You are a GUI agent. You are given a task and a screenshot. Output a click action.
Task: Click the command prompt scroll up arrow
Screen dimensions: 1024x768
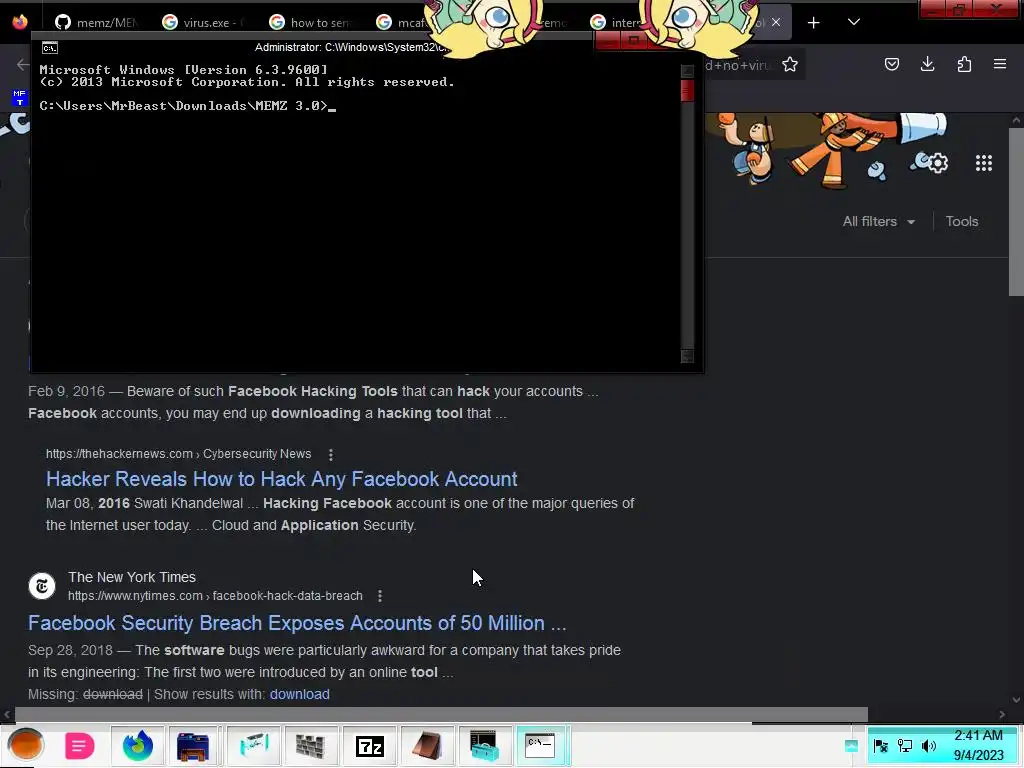coord(687,71)
